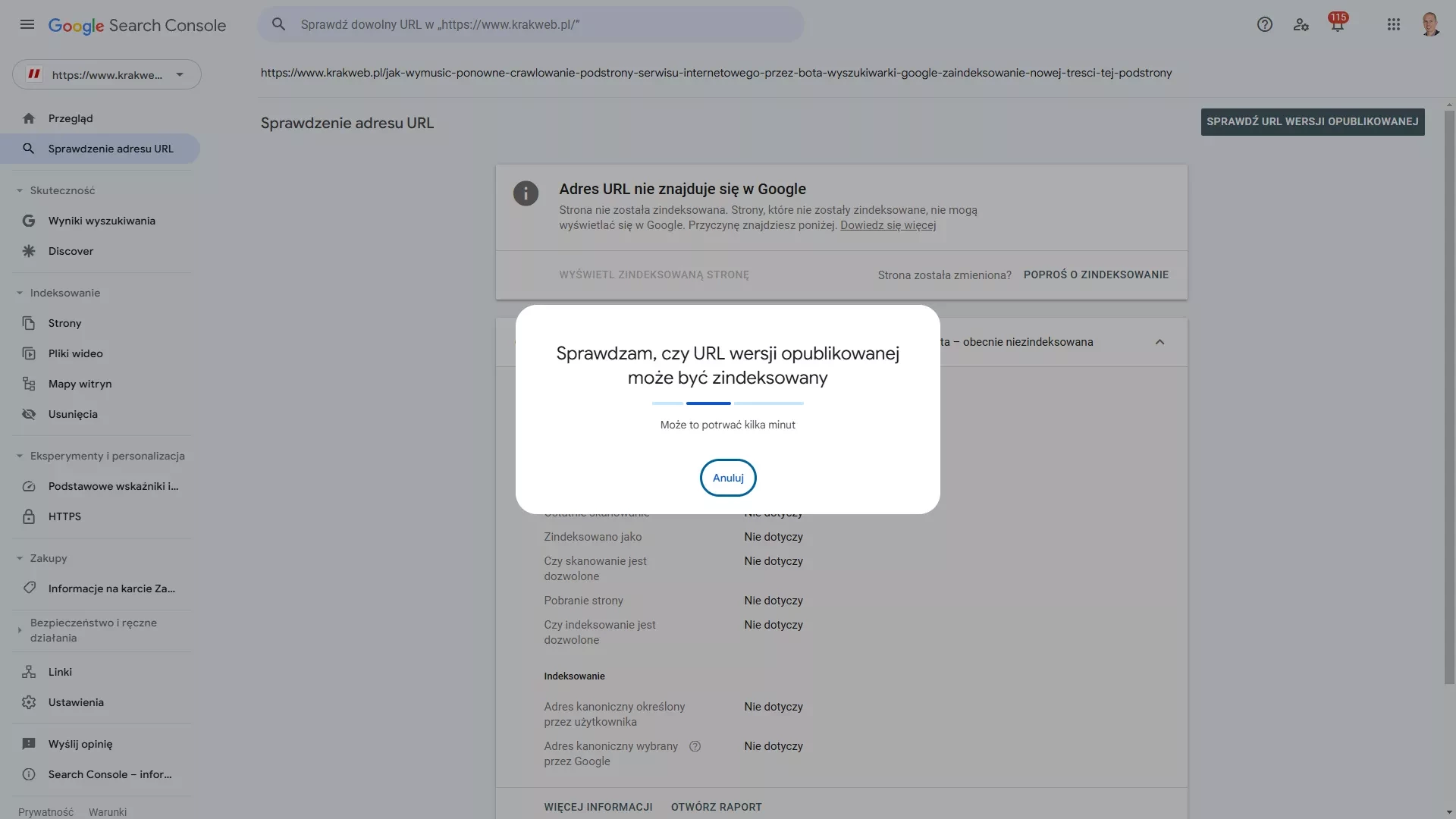The height and width of the screenshot is (819, 1456).
Task: Open the hamburger main menu
Action: (27, 25)
